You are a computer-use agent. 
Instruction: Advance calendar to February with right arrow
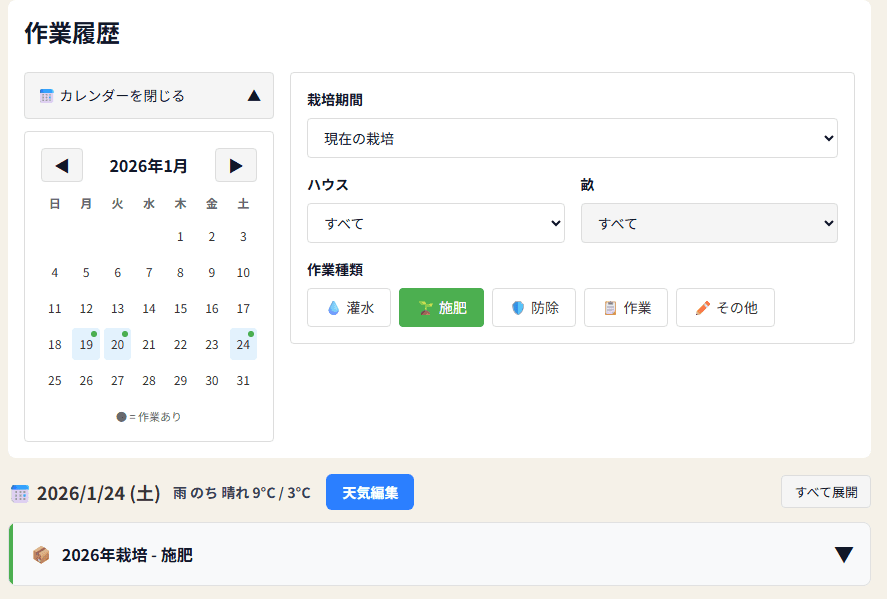(x=236, y=165)
